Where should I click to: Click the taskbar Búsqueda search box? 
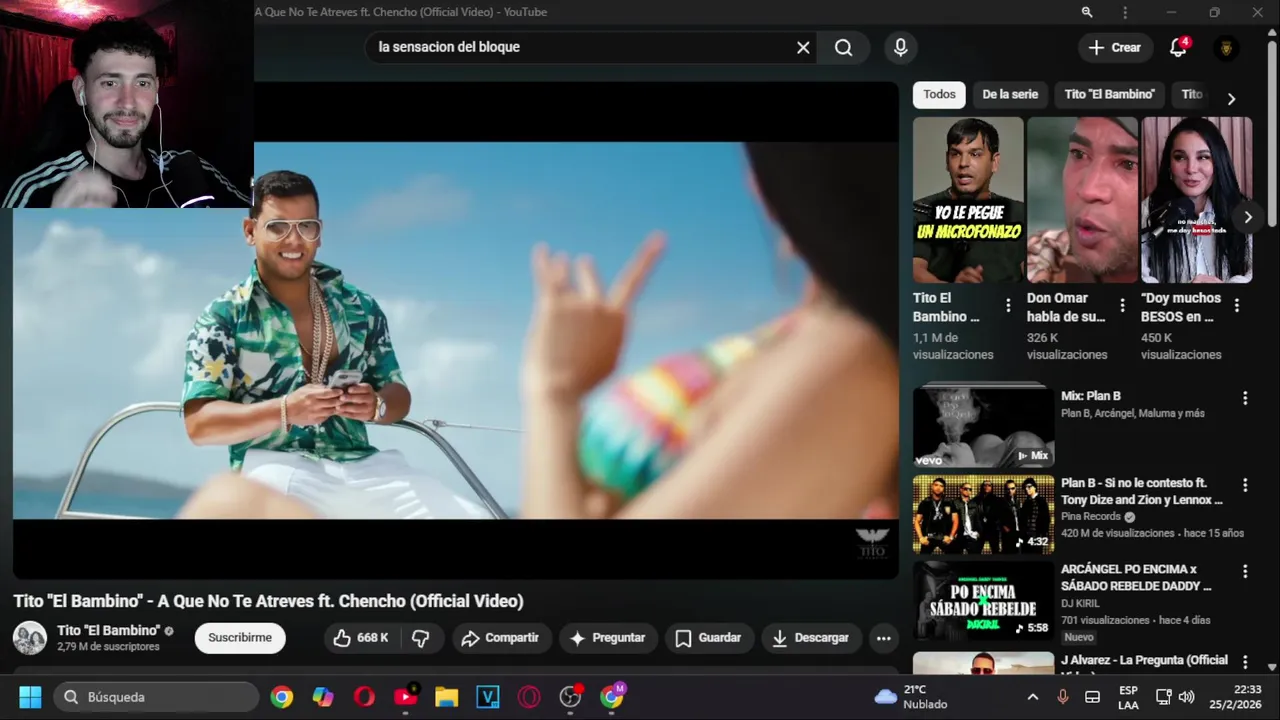coord(156,697)
